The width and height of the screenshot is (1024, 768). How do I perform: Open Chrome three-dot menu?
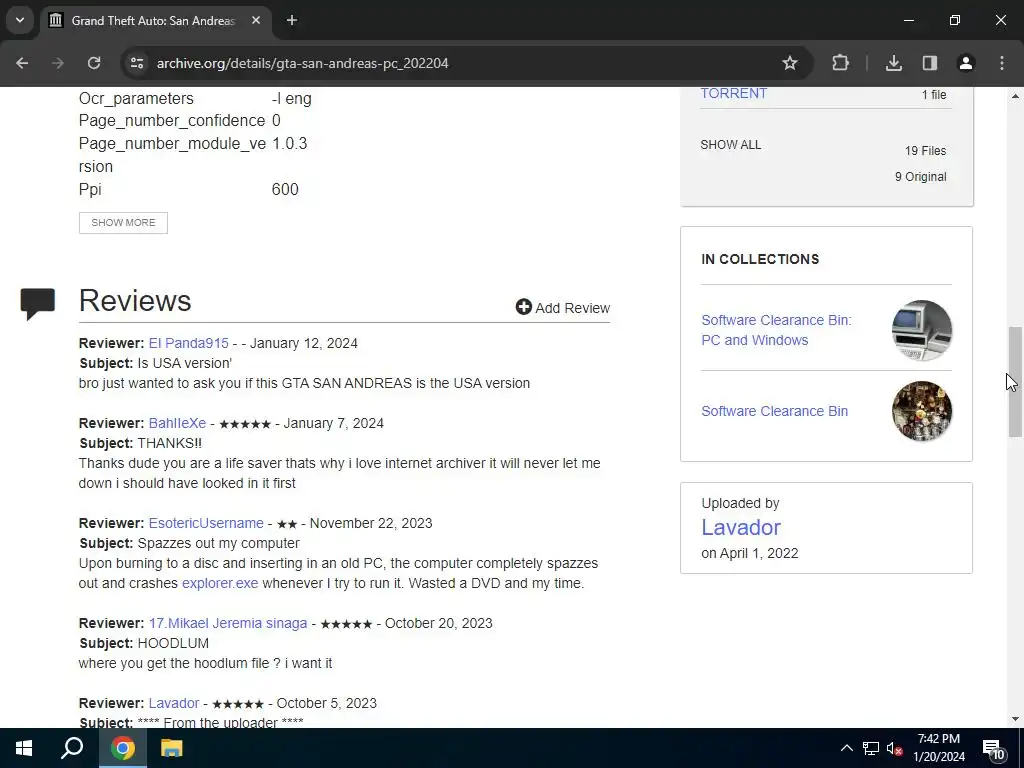[x=1002, y=63]
